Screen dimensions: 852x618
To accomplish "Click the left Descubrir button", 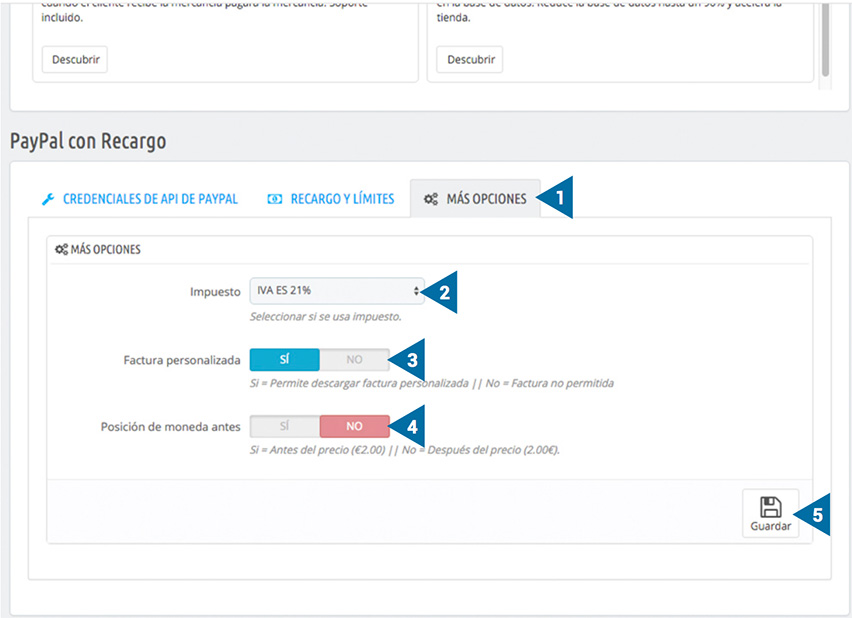I will 75,59.
